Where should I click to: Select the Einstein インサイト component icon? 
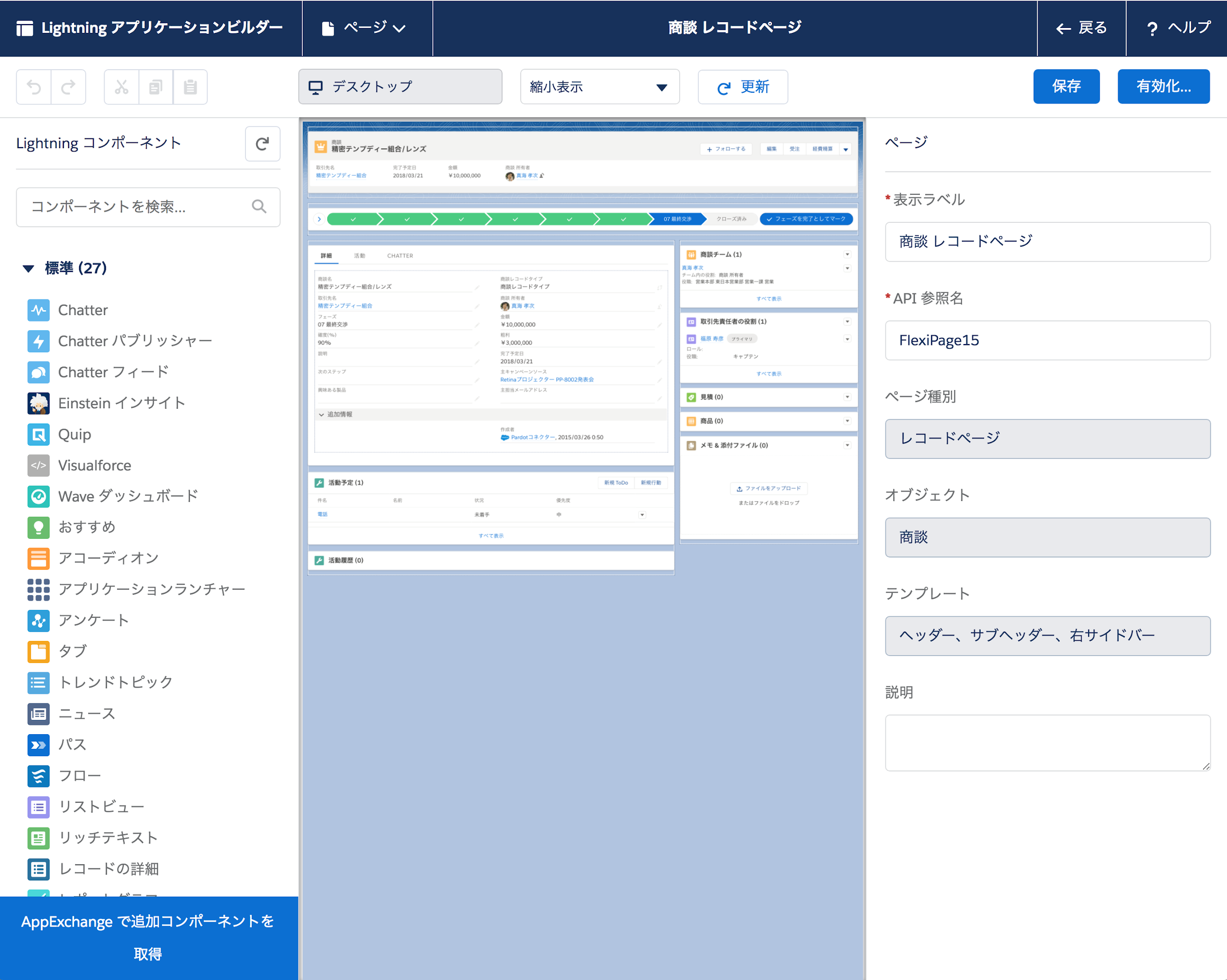coord(38,403)
